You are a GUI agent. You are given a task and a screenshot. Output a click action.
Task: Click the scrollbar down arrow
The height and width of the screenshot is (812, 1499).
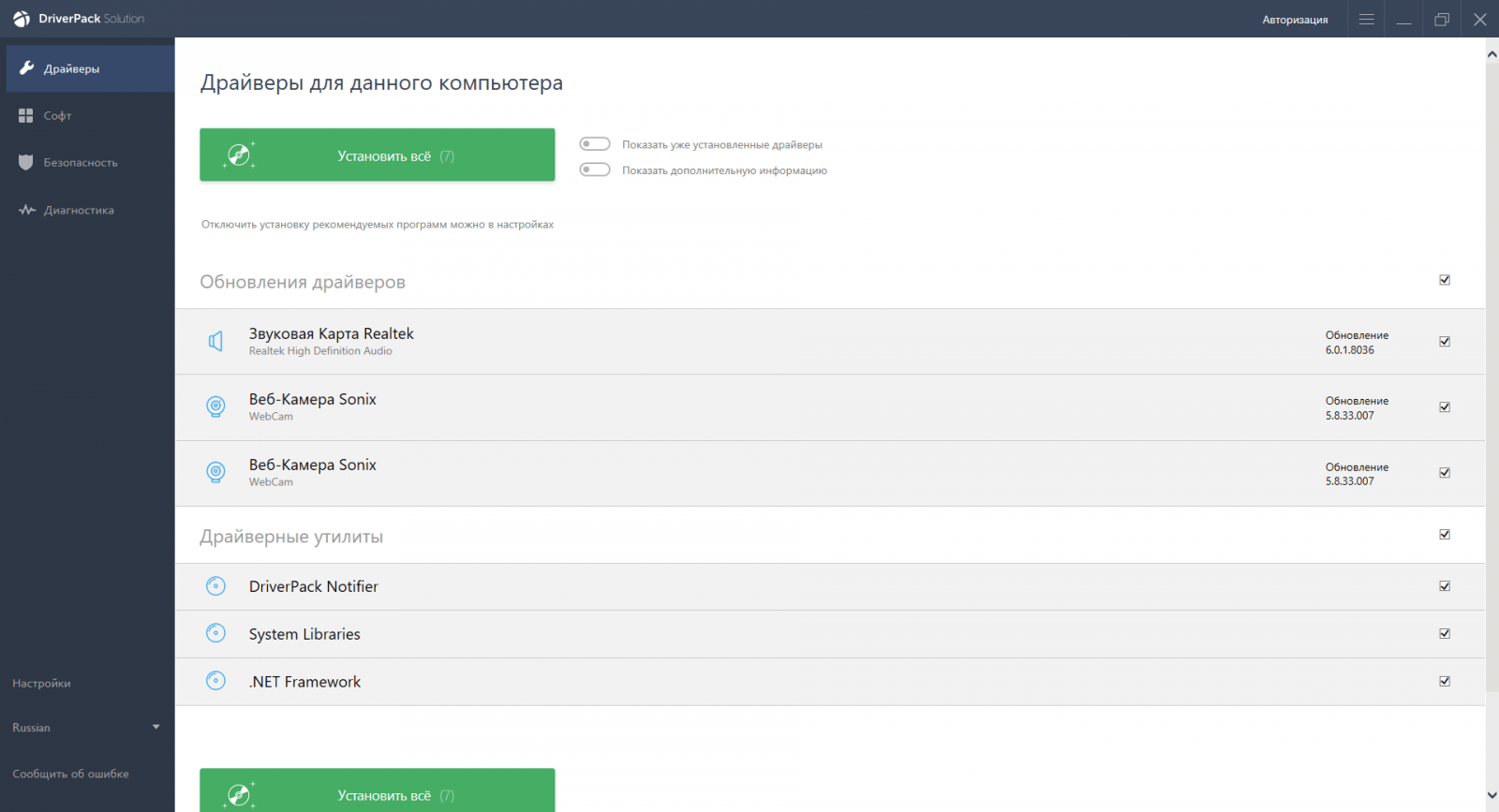(1492, 795)
